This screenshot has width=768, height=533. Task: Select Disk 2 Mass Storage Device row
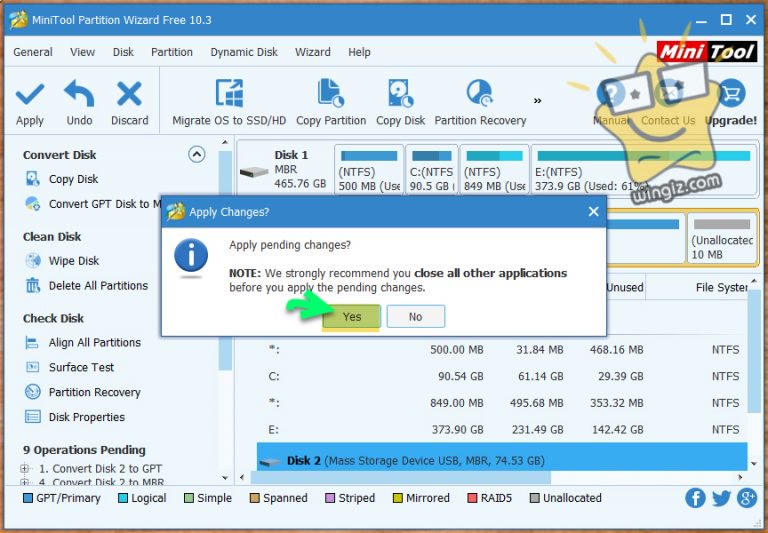[x=502, y=457]
